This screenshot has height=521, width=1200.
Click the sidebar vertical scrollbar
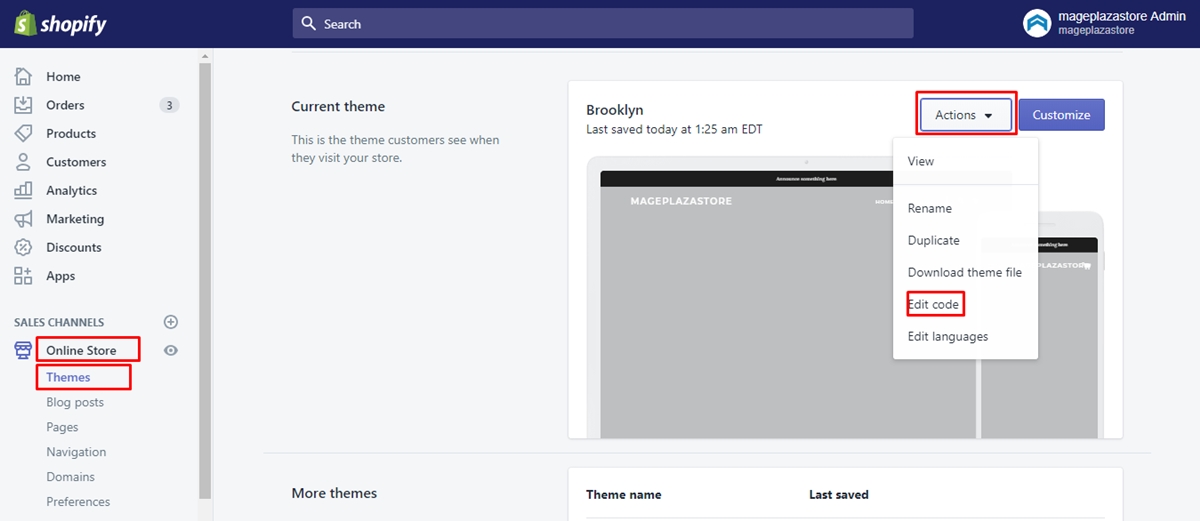[x=205, y=280]
